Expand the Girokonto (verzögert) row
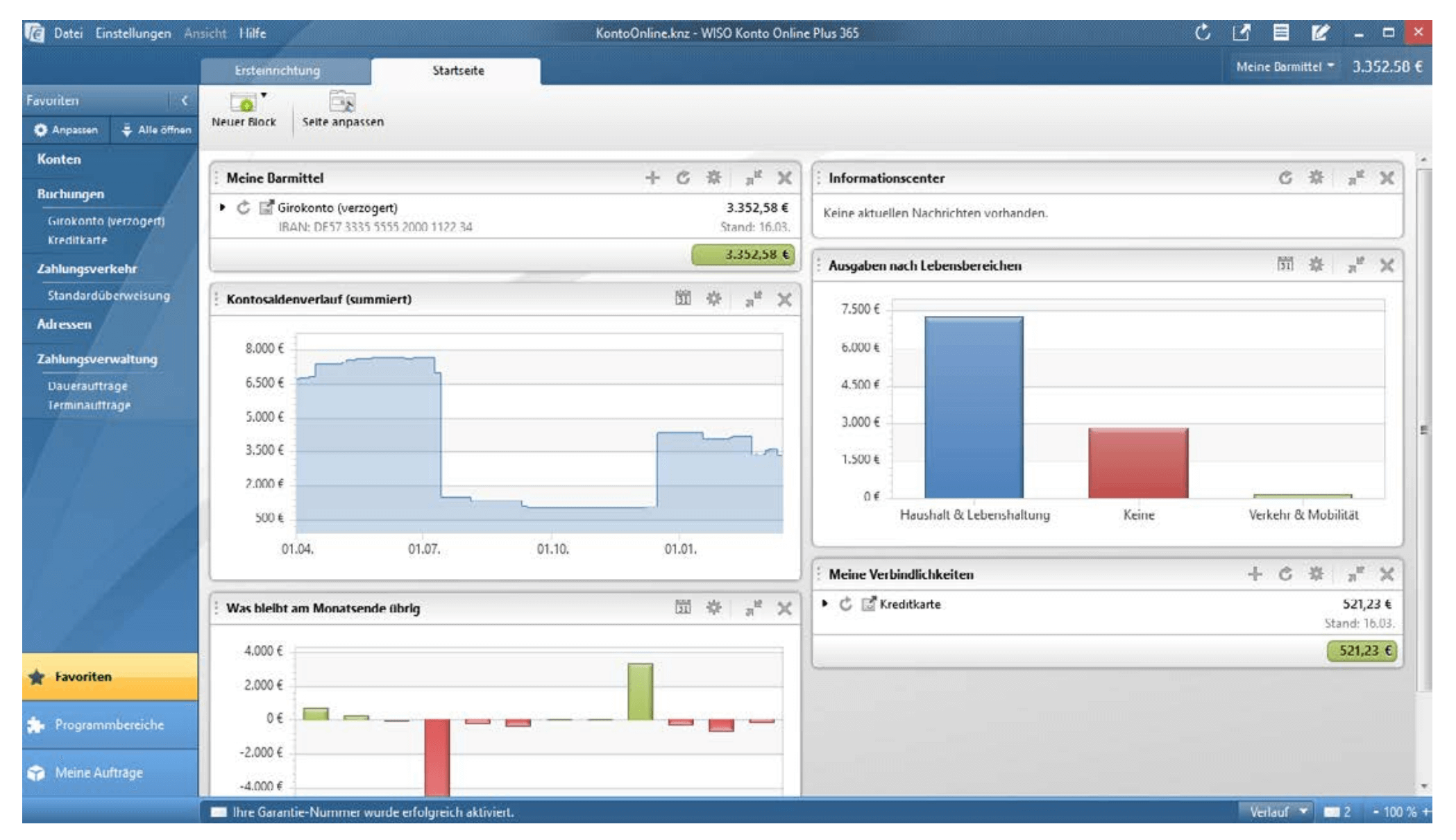 tap(222, 208)
